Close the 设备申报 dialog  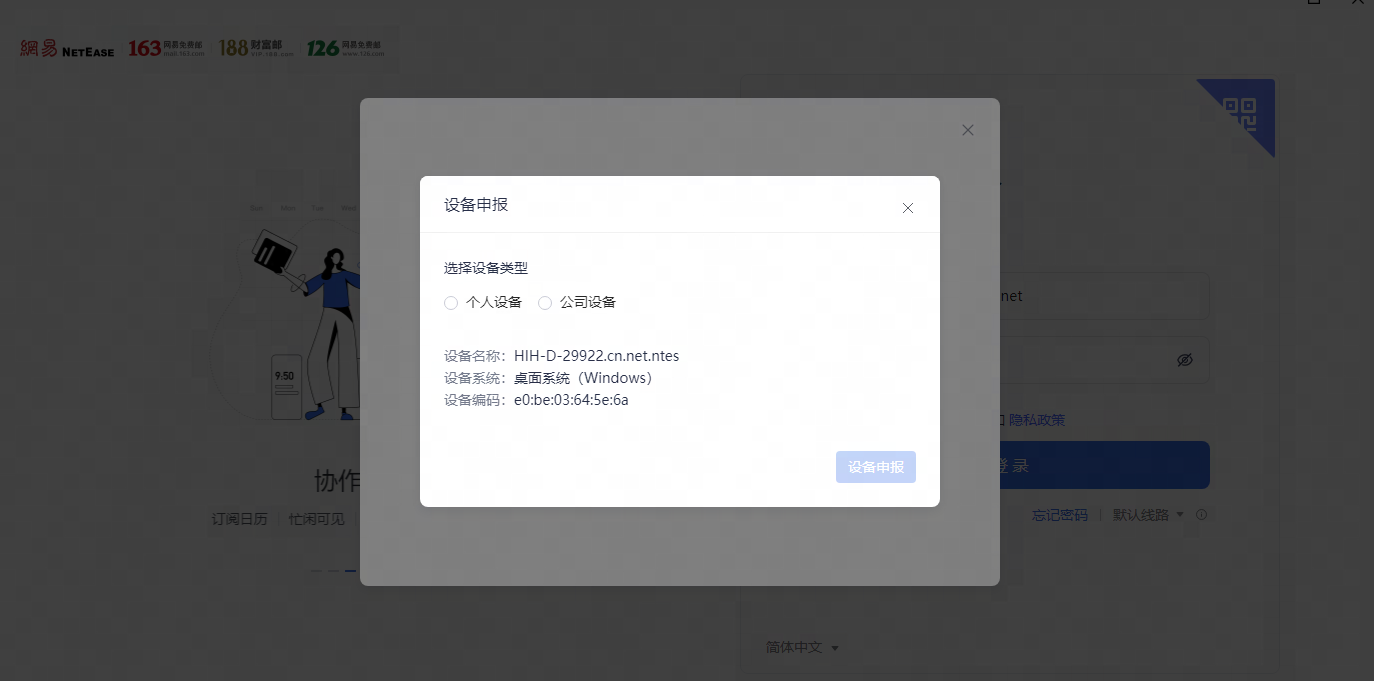(x=908, y=208)
